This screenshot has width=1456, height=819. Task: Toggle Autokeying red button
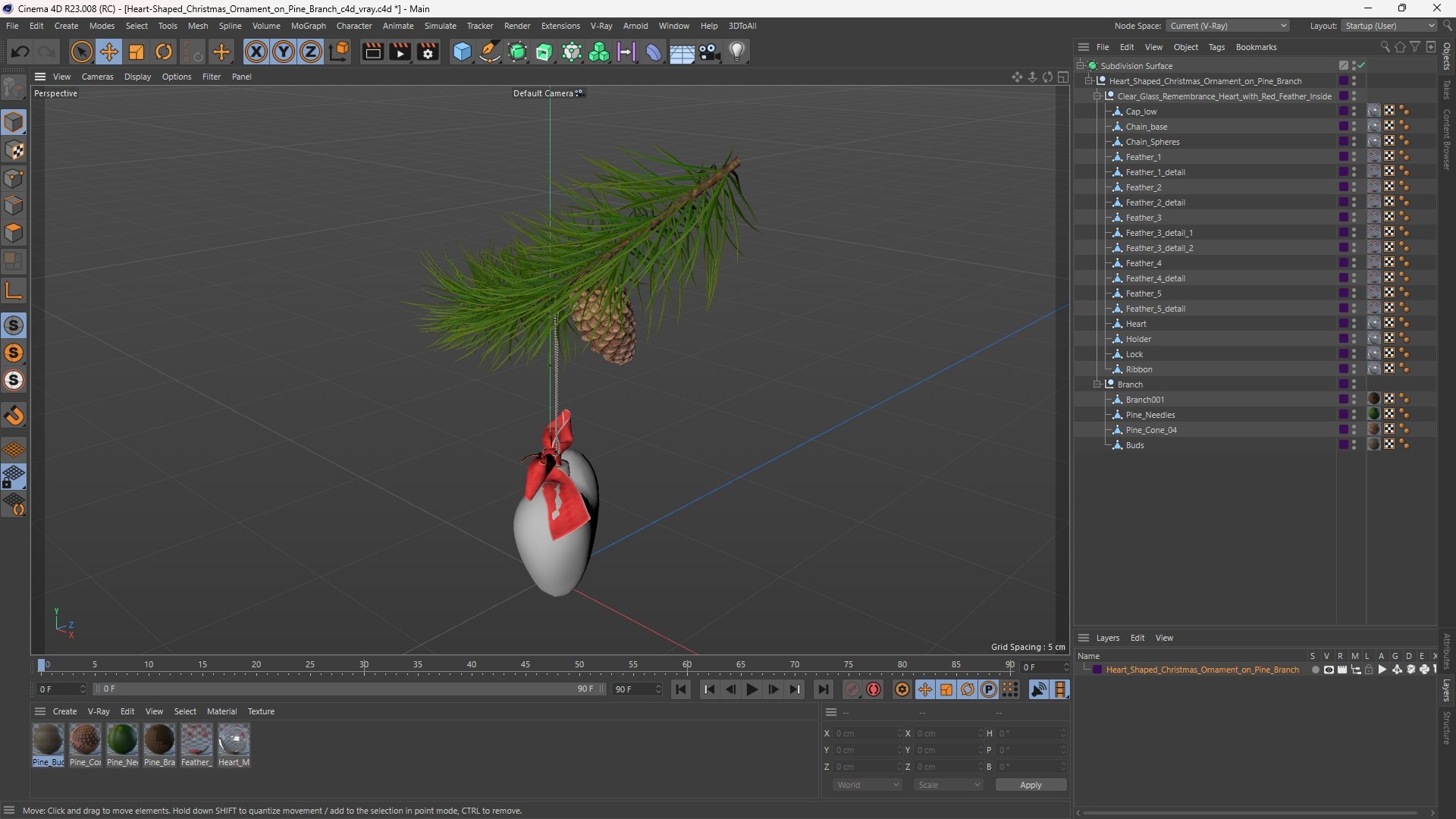point(874,689)
